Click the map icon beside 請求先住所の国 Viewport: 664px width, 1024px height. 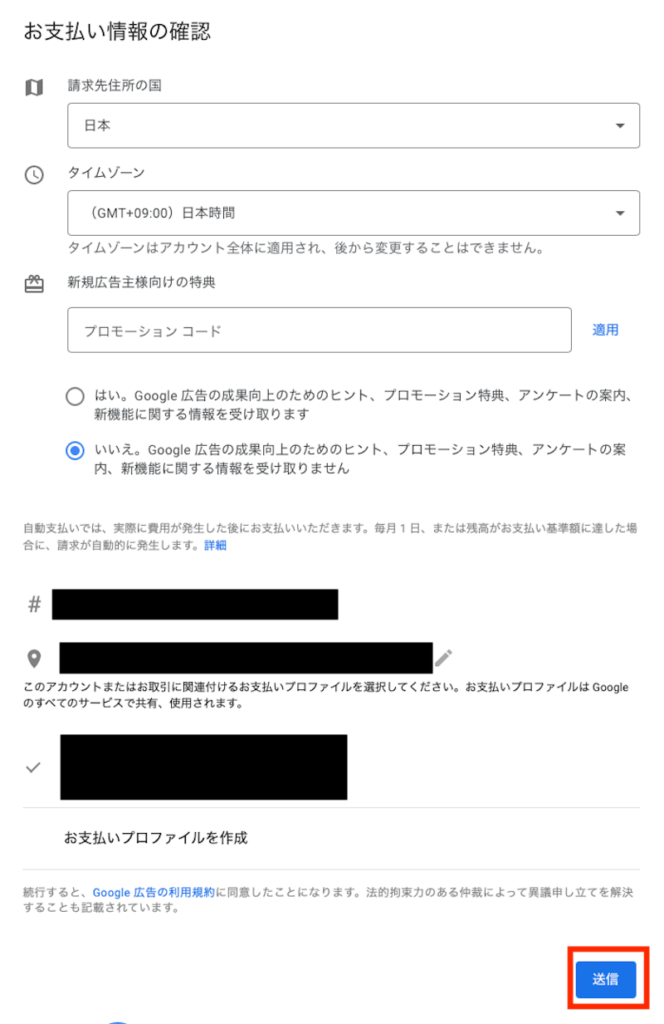pyautogui.click(x=34, y=88)
